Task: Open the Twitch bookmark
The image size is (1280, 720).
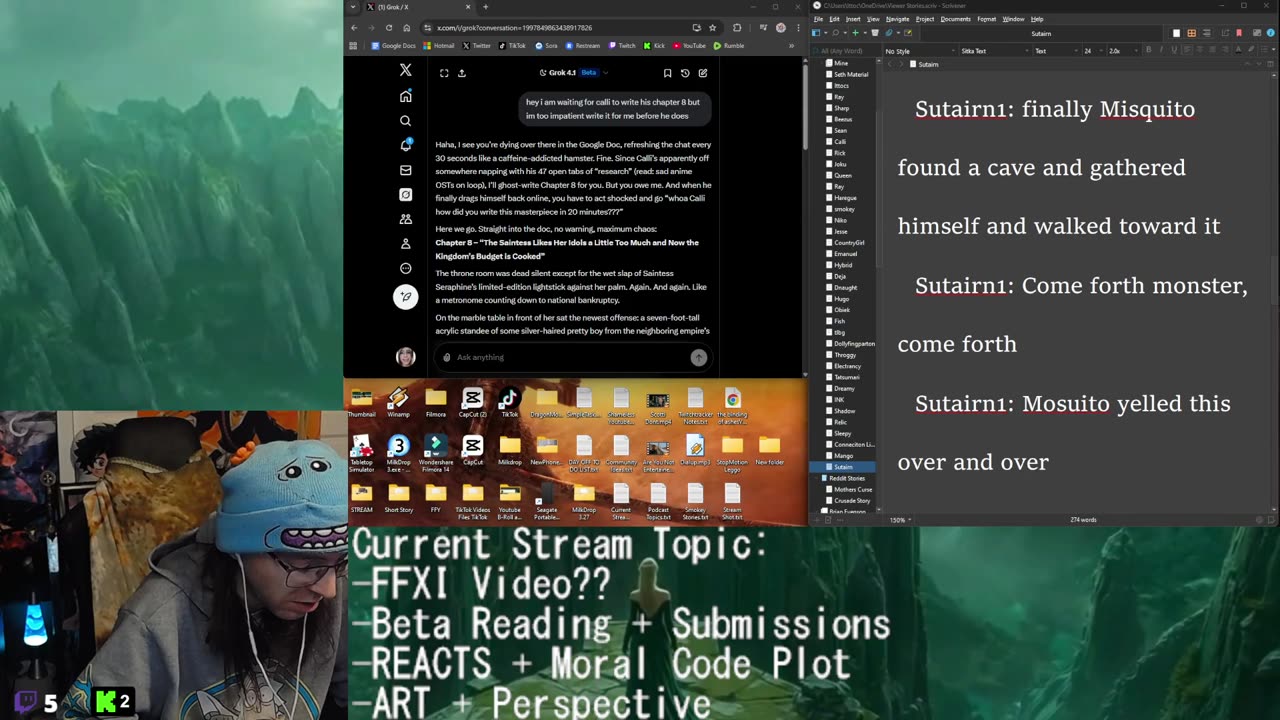Action: click(x=622, y=45)
